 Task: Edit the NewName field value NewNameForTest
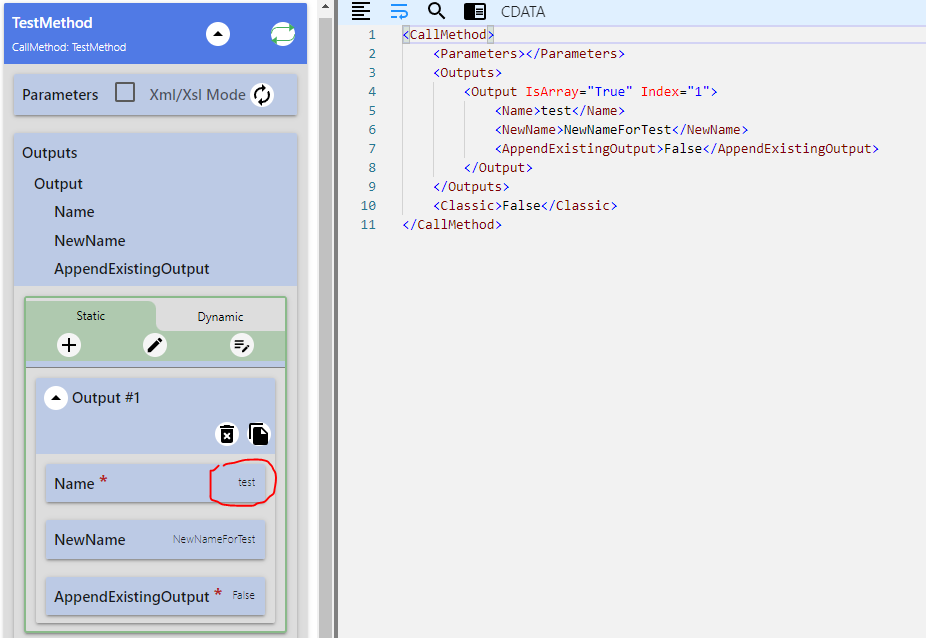click(x=214, y=539)
